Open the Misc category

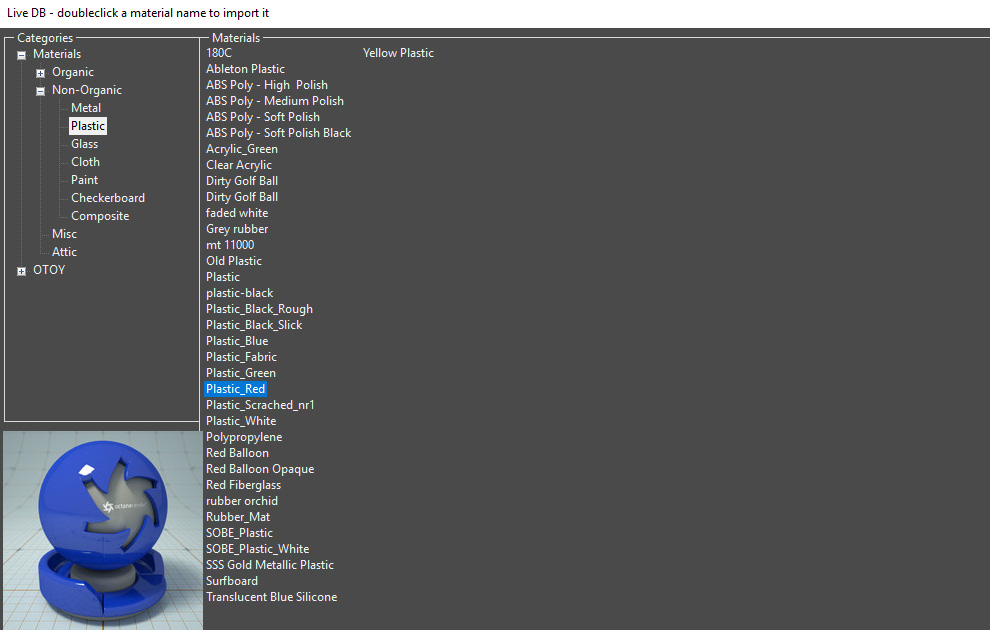[64, 234]
